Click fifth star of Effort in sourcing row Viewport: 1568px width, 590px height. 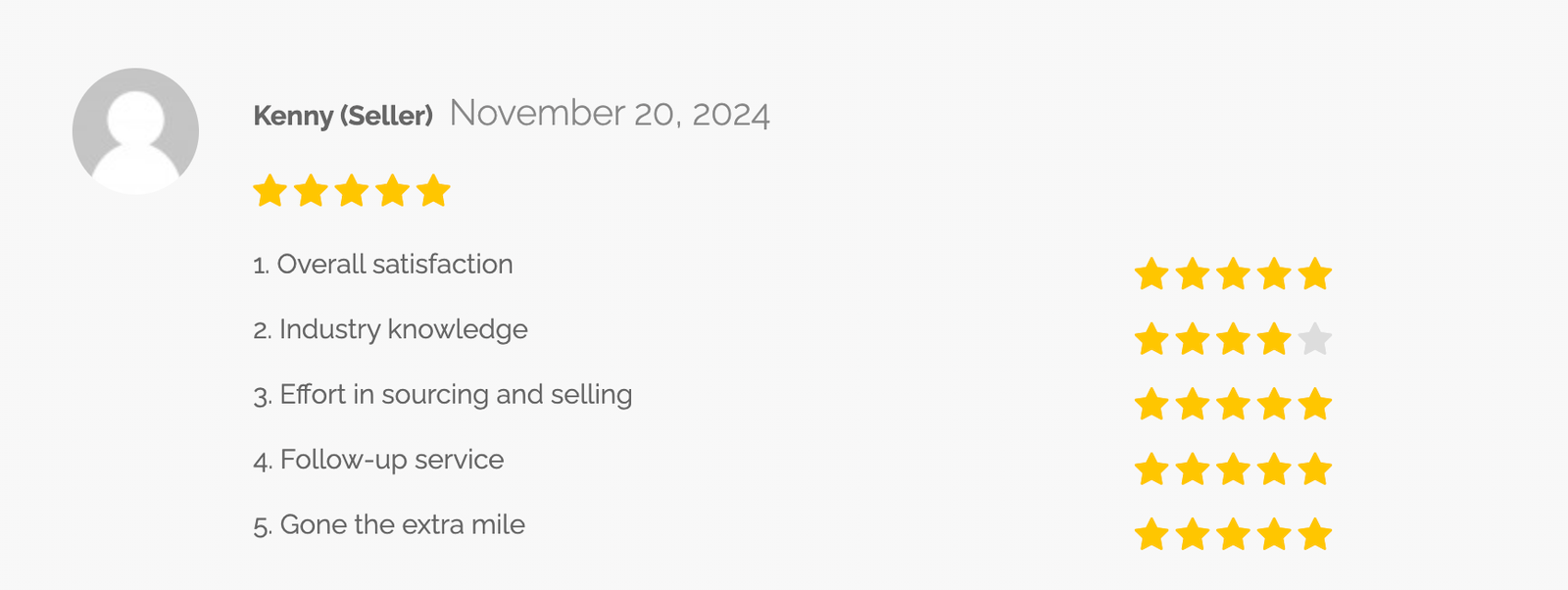(1315, 405)
